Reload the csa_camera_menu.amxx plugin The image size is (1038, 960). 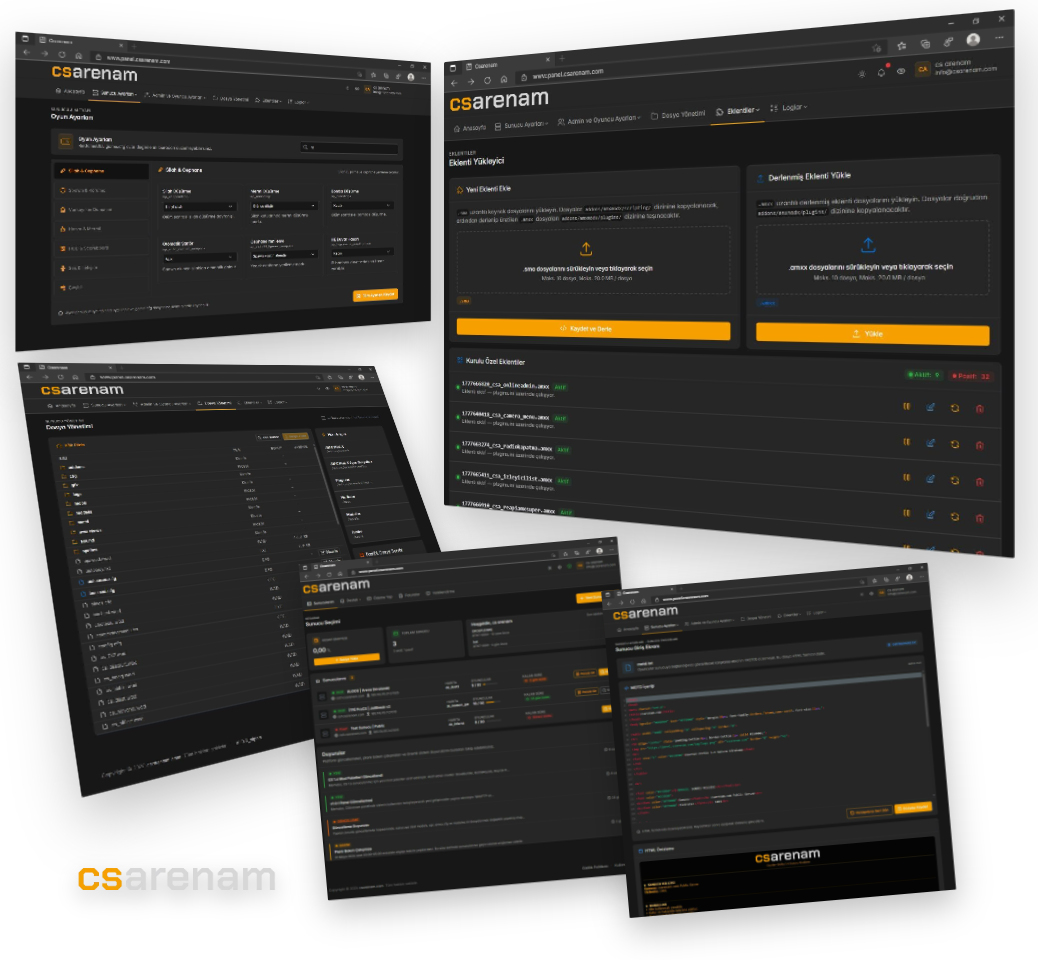click(x=955, y=444)
